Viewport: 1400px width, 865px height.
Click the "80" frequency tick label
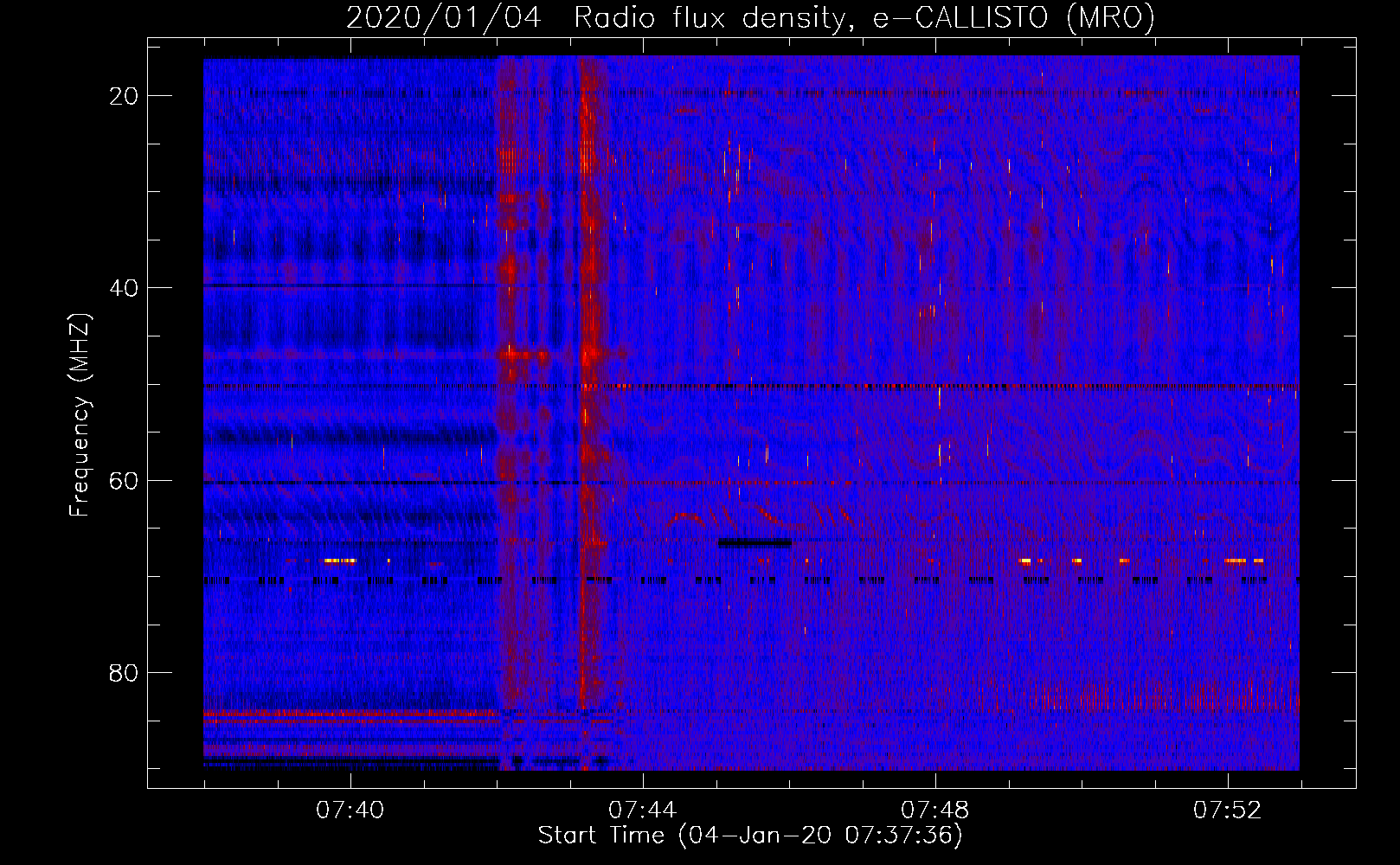point(124,672)
